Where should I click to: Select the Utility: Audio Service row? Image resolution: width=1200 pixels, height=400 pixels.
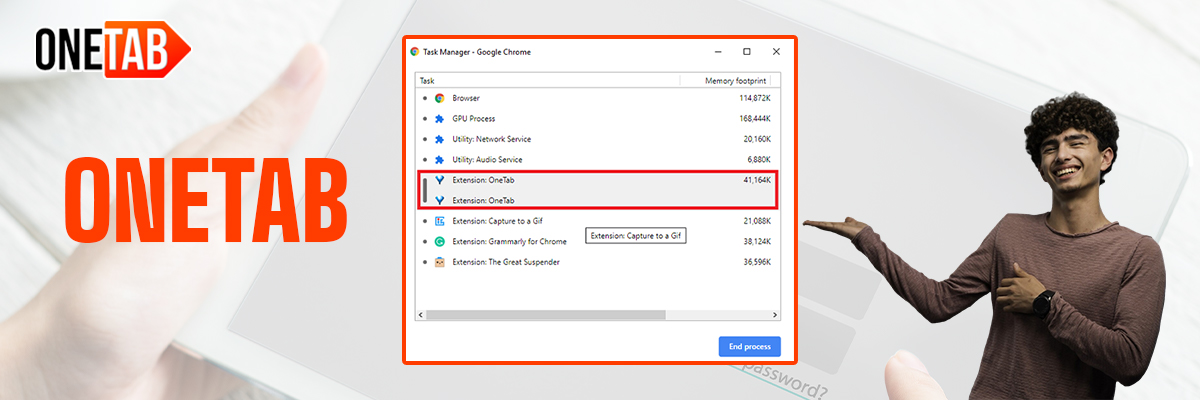(x=598, y=160)
